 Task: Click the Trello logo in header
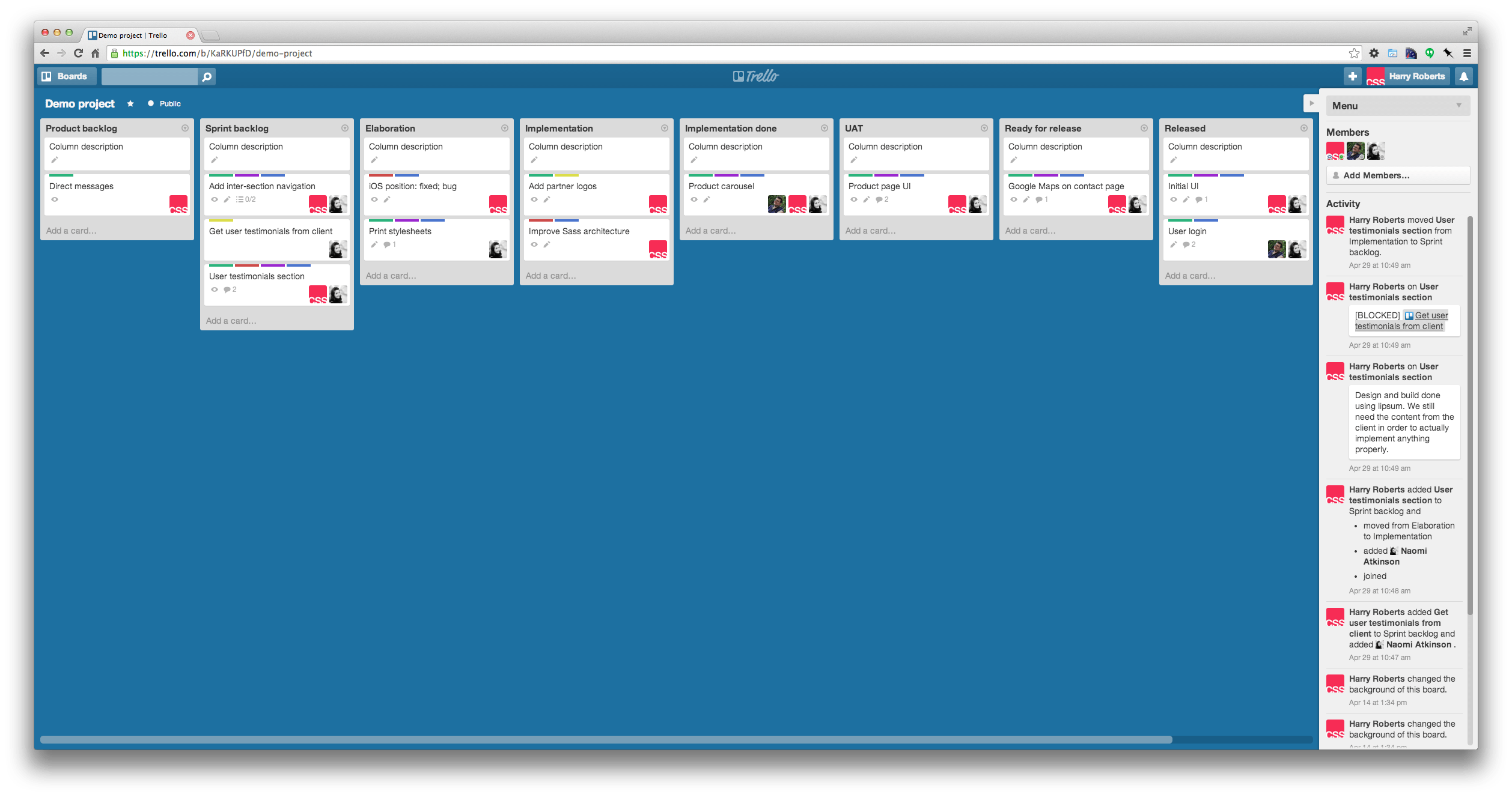point(755,76)
